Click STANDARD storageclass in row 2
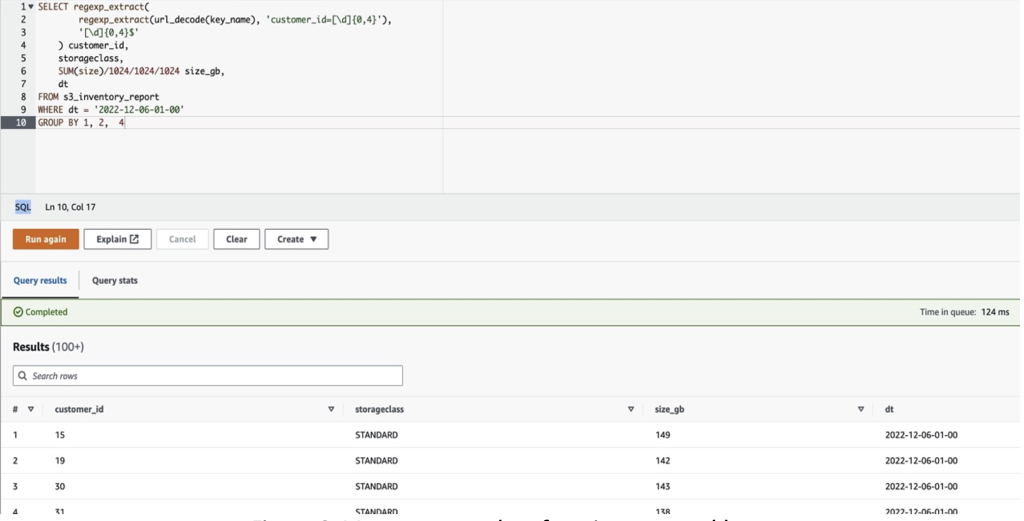The image size is (1024, 521). (376, 460)
